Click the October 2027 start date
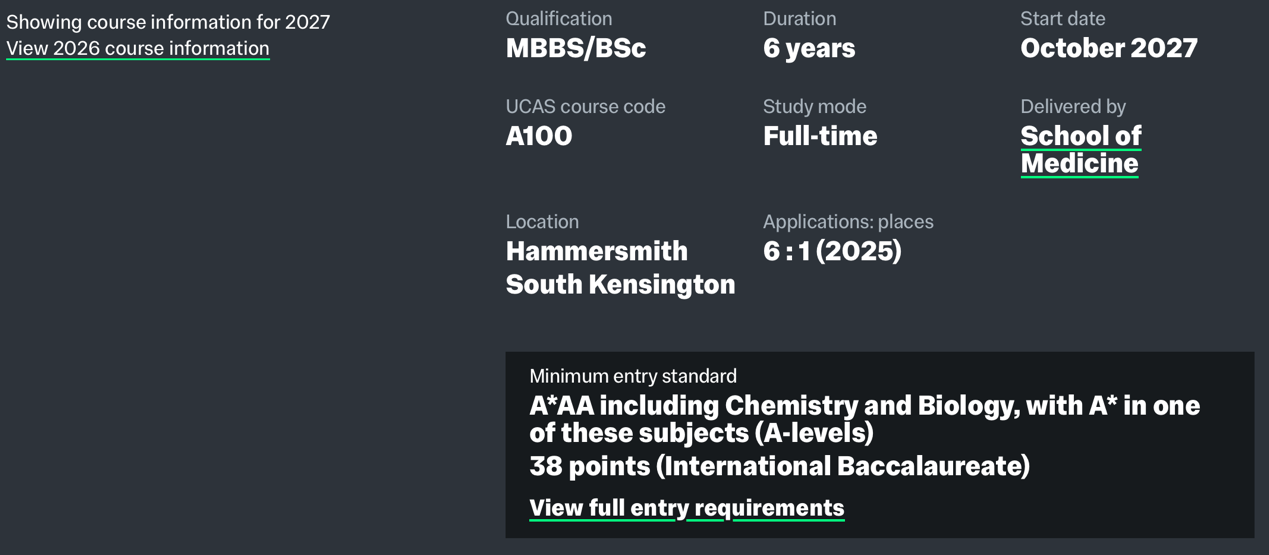 tap(1108, 48)
